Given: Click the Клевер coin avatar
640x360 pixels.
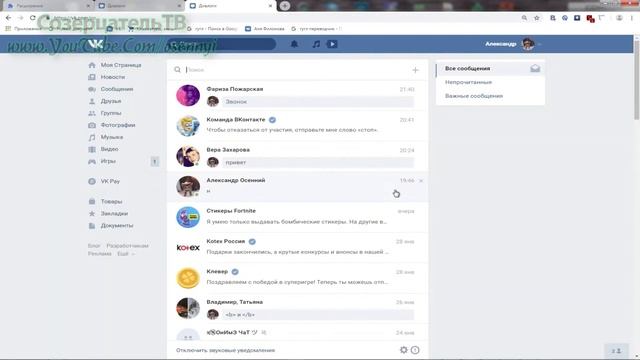Looking at the screenshot, I should 188,278.
